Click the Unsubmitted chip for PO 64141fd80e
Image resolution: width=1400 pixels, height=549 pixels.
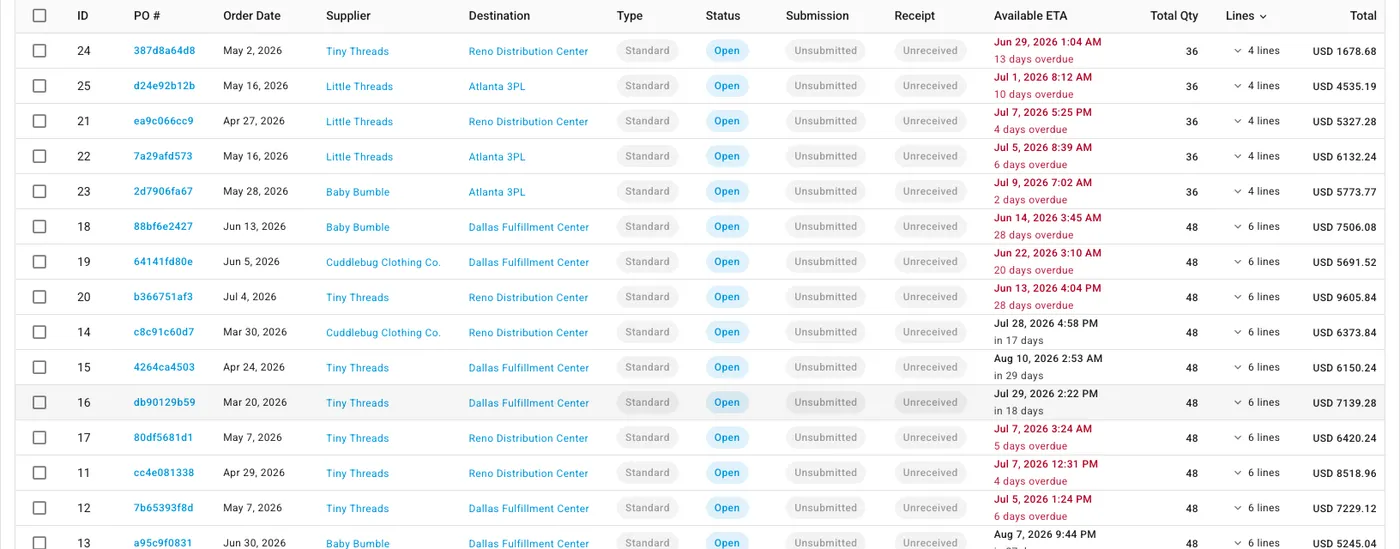pos(825,262)
